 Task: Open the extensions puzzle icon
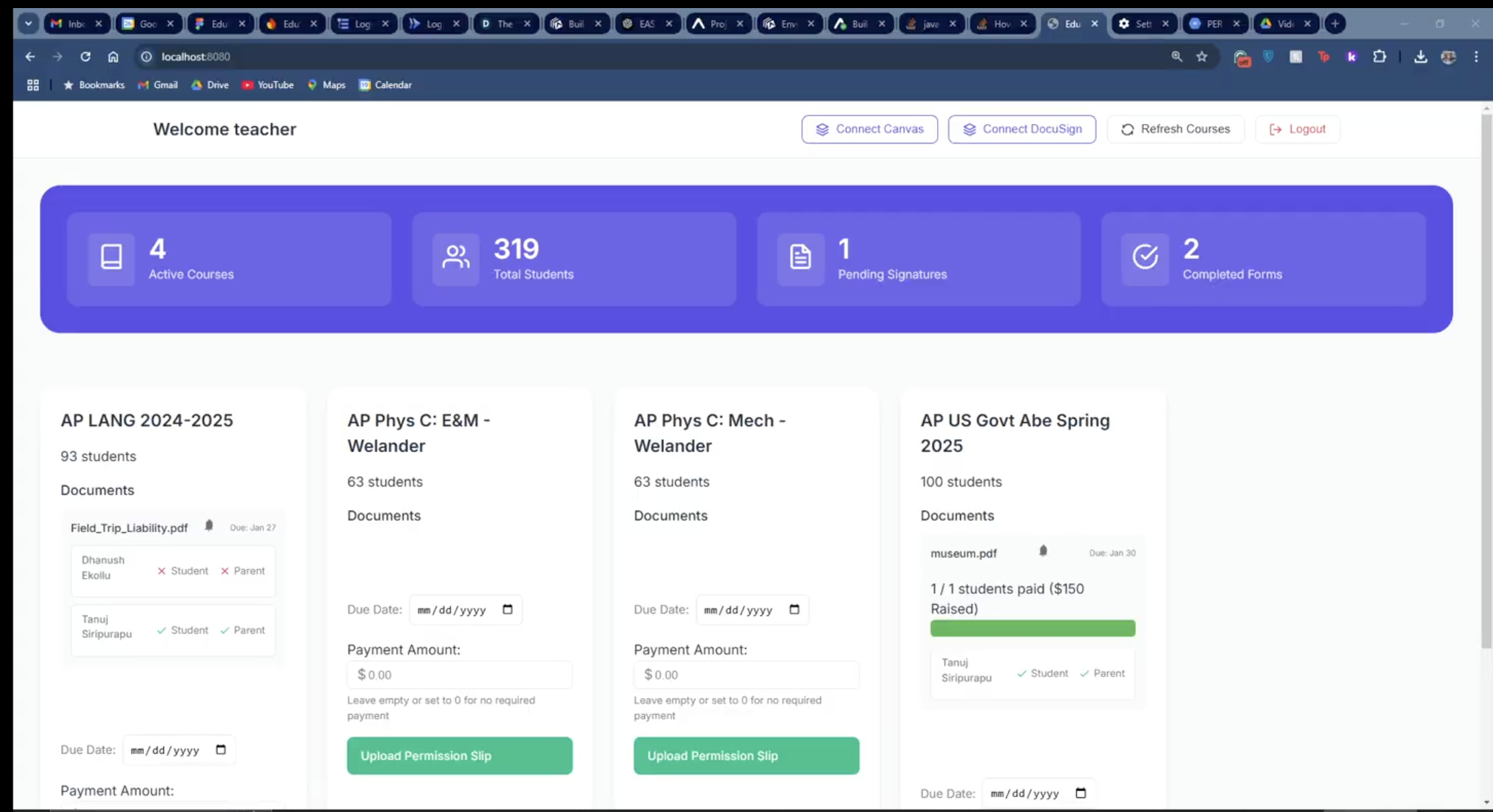(1380, 57)
